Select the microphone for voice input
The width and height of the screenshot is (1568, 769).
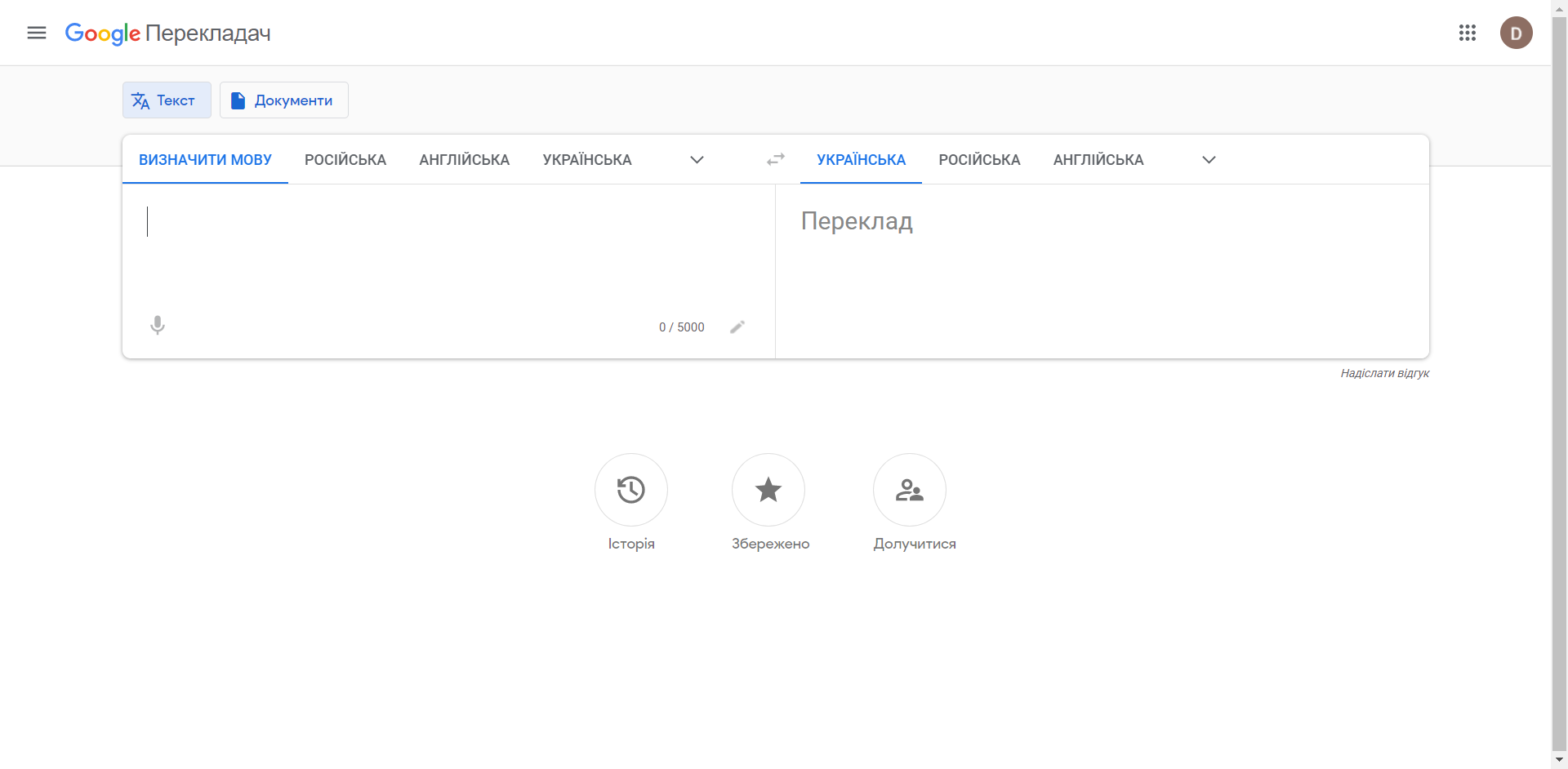point(157,325)
